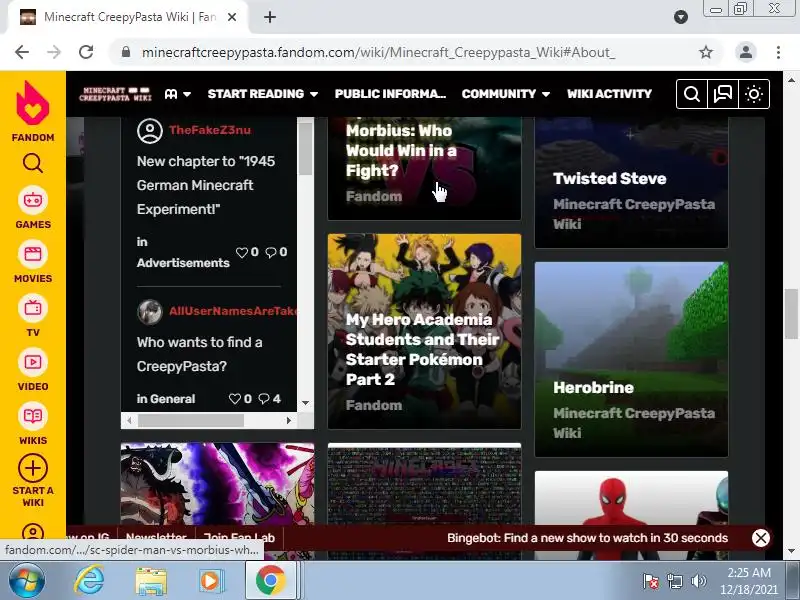Open the Morbius Who Would Win card
The image size is (800, 600).
coord(424,168)
